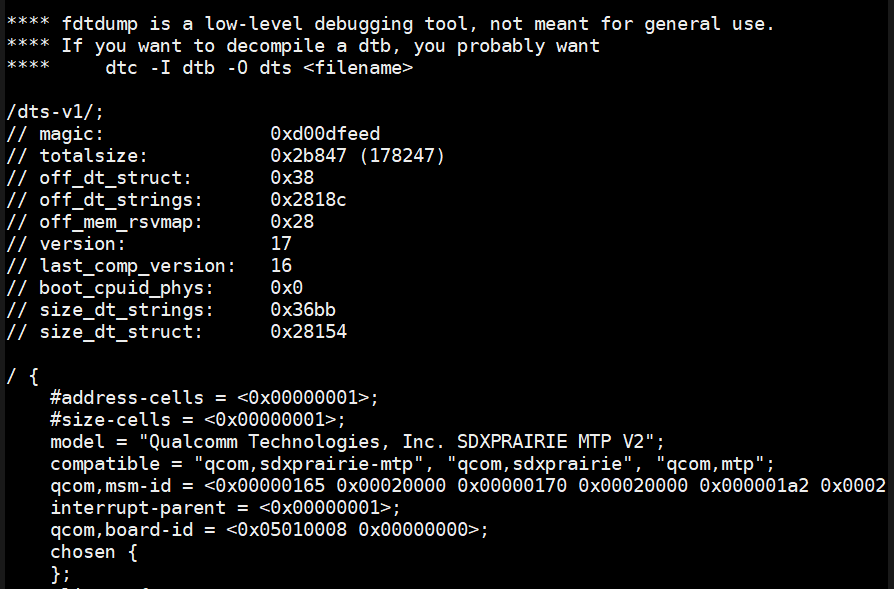Image resolution: width=894 pixels, height=589 pixels.
Task: Click the off_dt_struct value 0x38
Action: click(292, 178)
